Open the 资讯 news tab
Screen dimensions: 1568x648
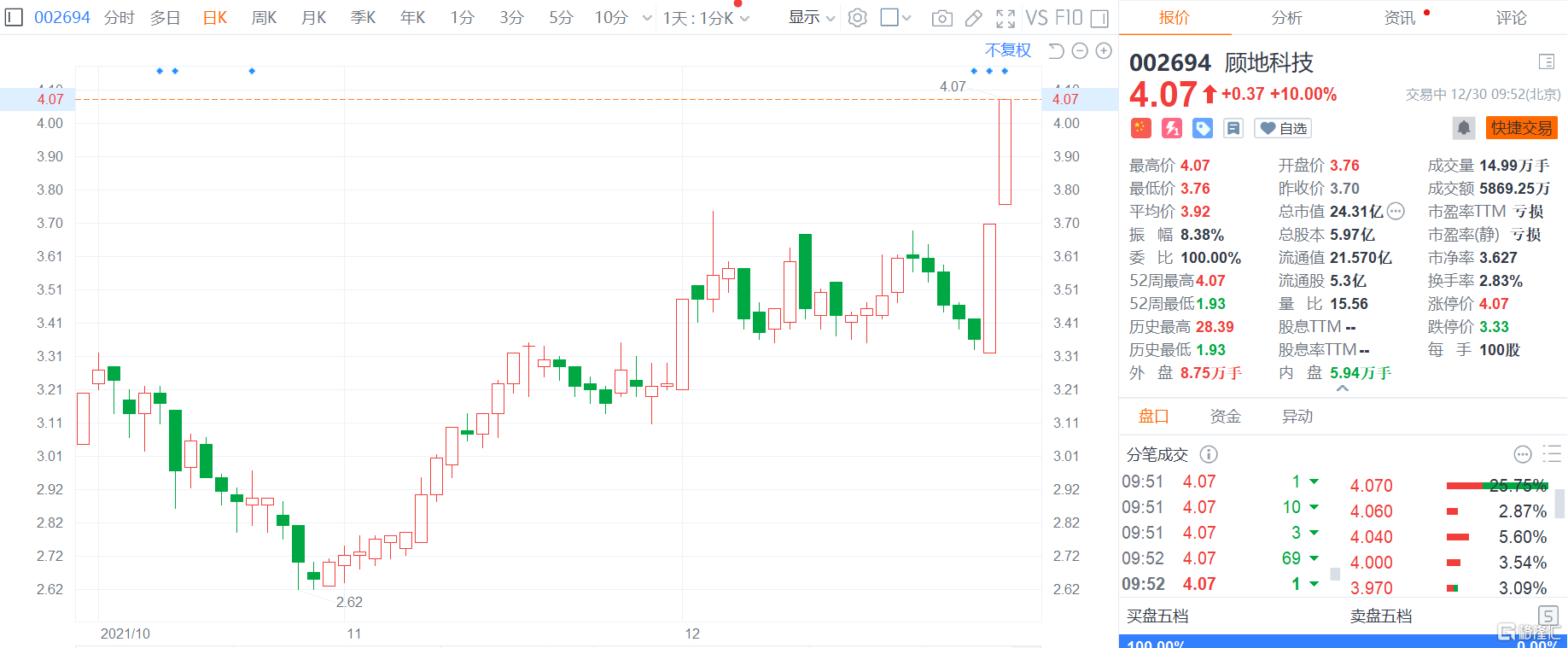click(1400, 18)
